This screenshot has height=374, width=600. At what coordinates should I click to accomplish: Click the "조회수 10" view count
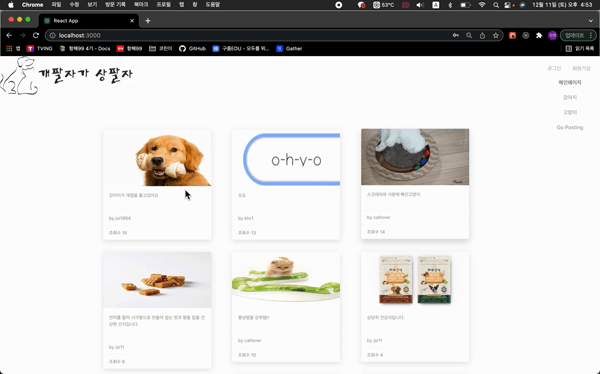(247, 355)
